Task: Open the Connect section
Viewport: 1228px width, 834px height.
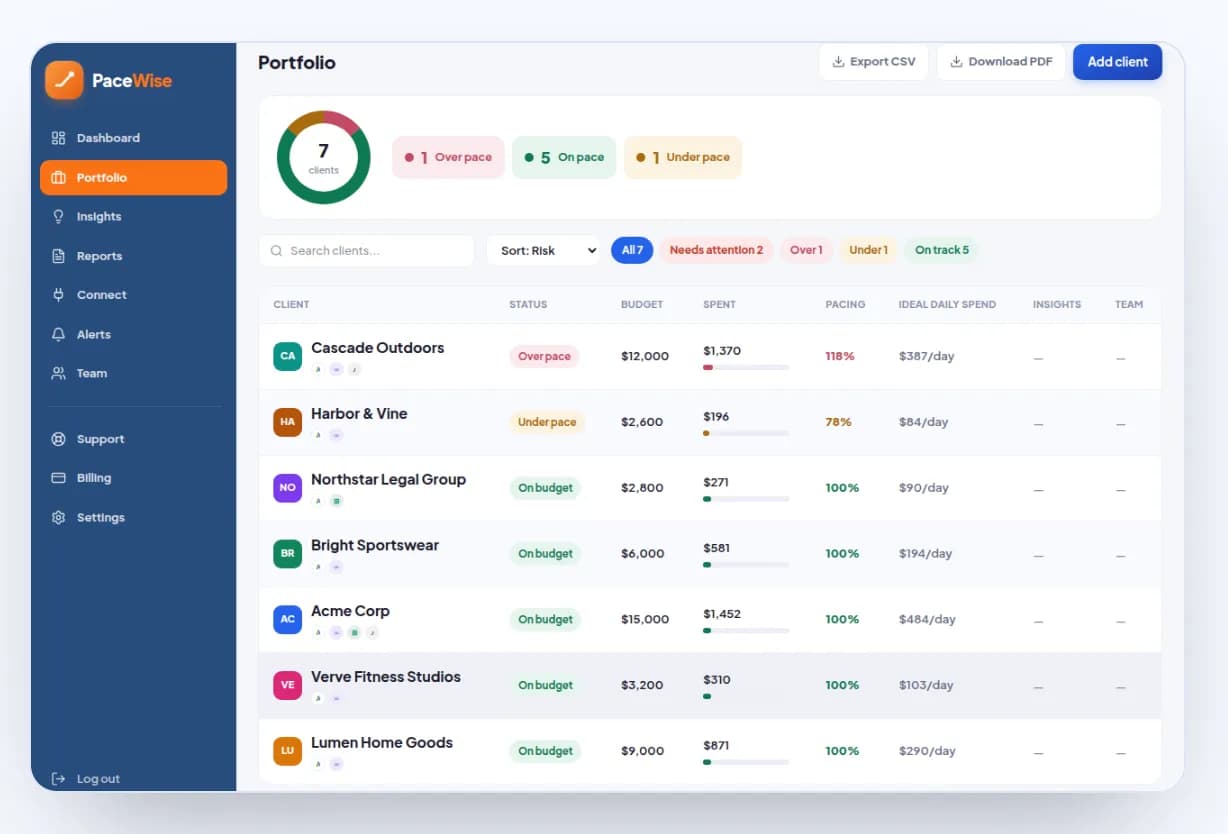Action: point(133,295)
